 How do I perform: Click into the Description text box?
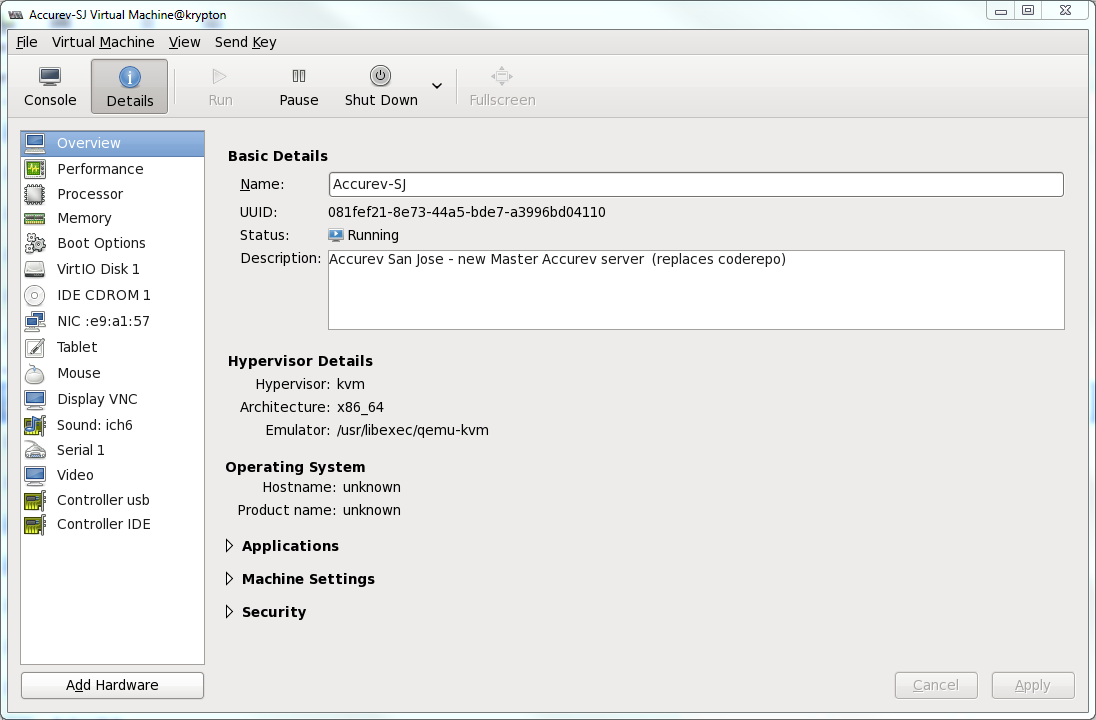tap(696, 289)
